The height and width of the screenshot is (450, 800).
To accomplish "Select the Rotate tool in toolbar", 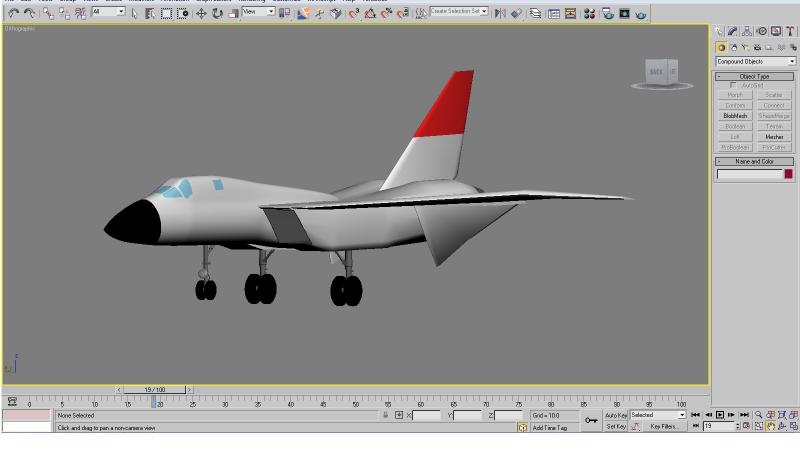I will pos(217,13).
